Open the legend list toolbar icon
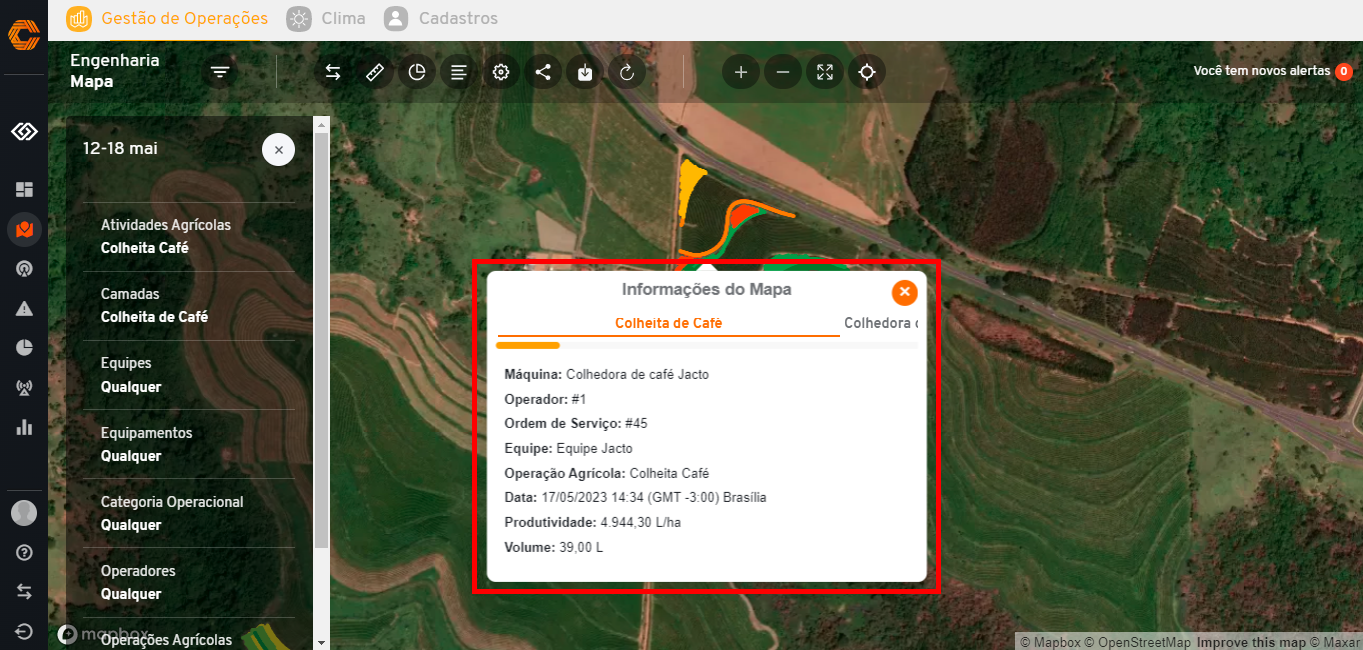 459,72
